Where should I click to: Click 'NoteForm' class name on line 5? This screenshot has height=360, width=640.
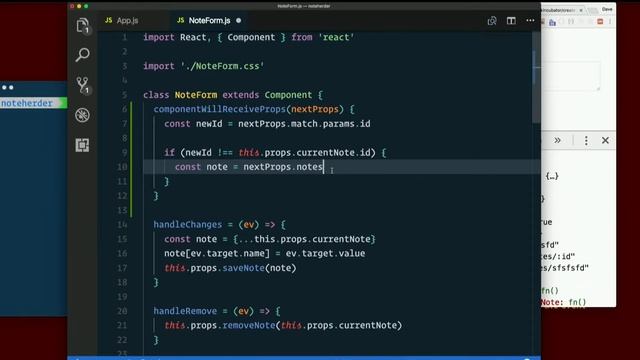click(196, 95)
